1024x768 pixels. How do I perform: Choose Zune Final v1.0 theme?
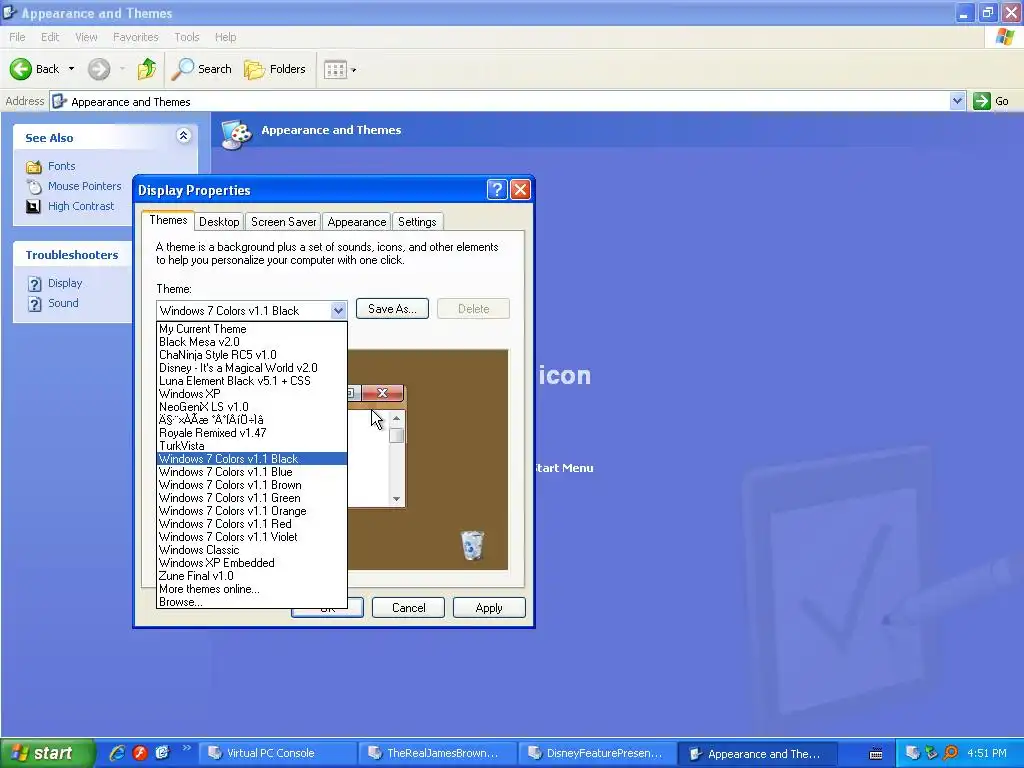coord(251,576)
